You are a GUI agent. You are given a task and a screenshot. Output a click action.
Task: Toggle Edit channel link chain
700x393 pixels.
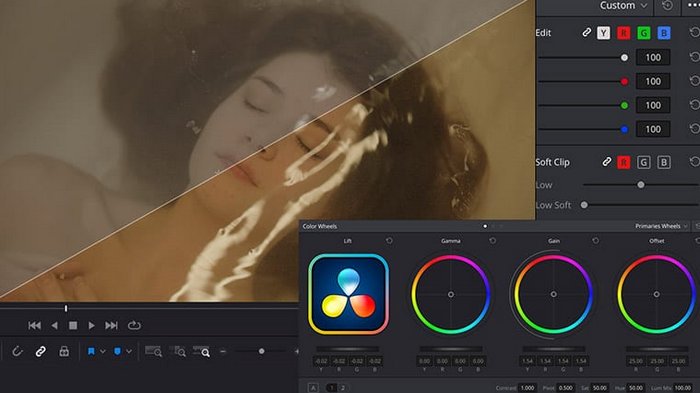click(587, 33)
